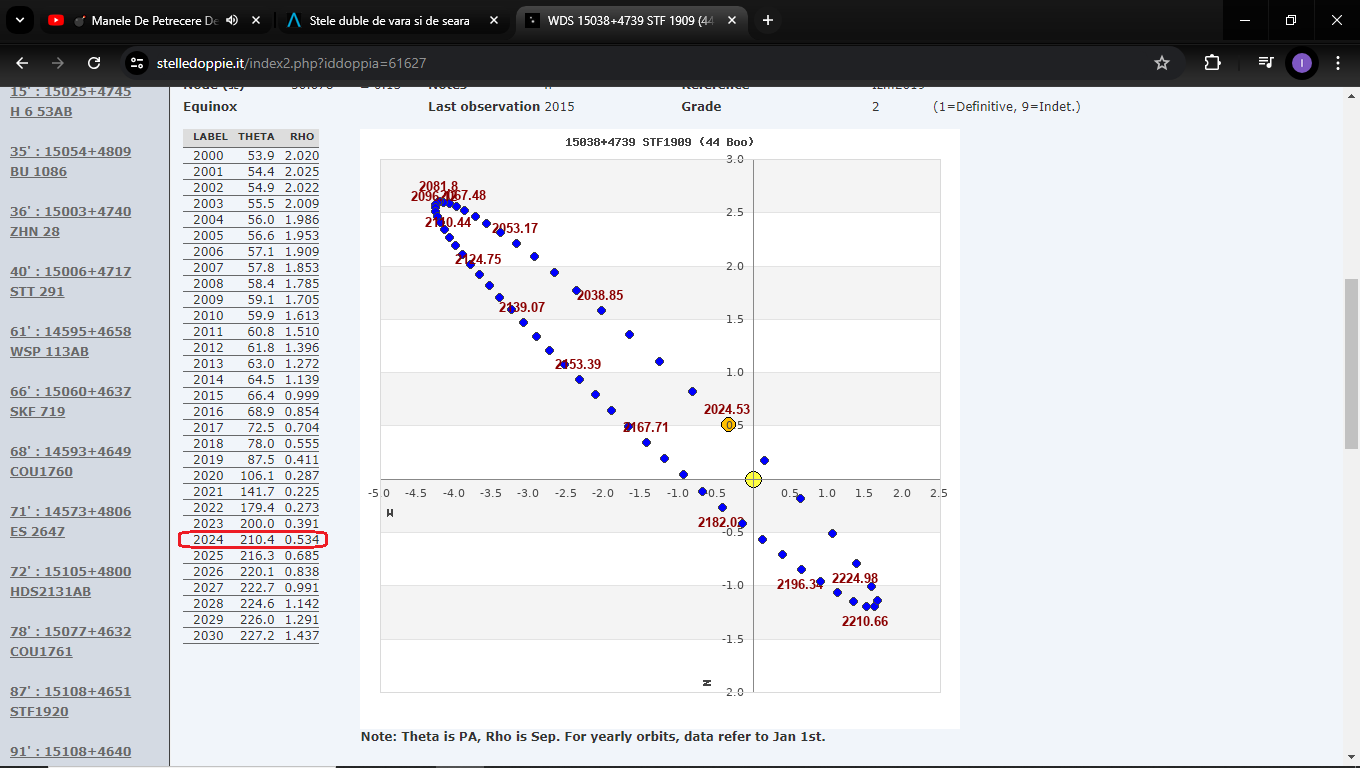Image resolution: width=1360 pixels, height=768 pixels.
Task: Open the Chrome three-dot menu
Action: 1338,63
